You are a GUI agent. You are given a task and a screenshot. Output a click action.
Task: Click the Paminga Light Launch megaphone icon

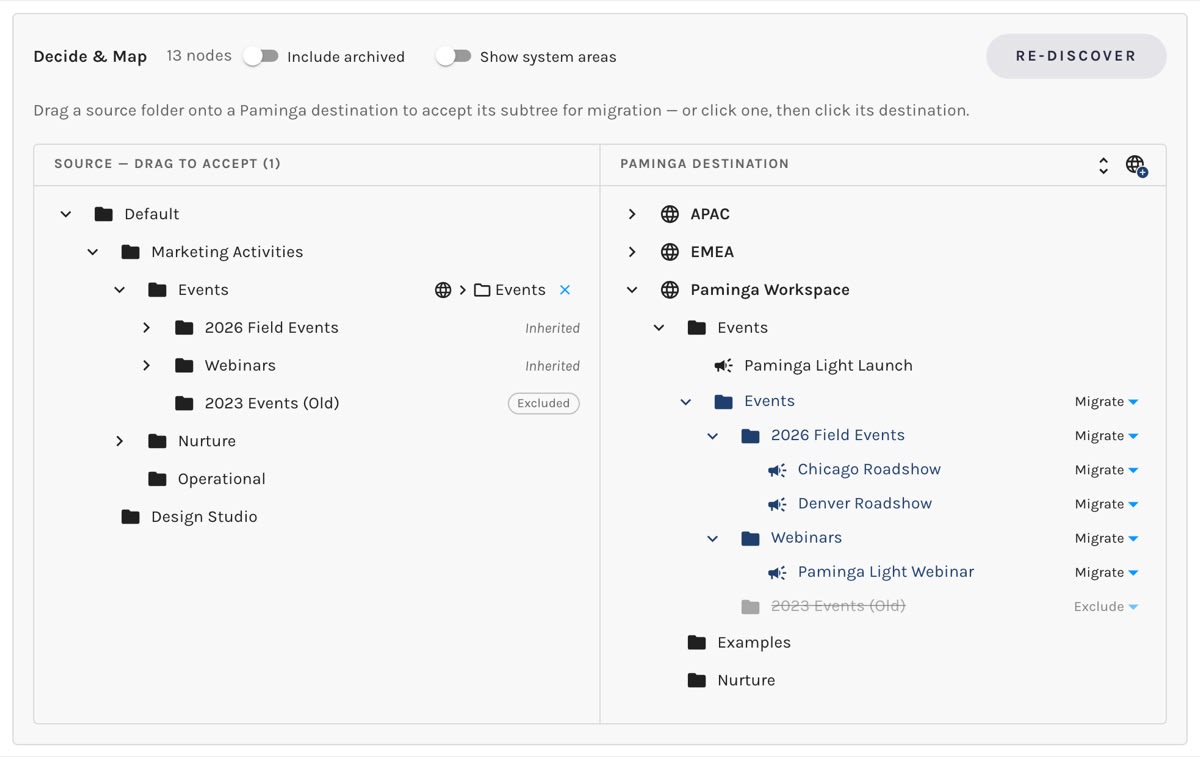click(723, 366)
